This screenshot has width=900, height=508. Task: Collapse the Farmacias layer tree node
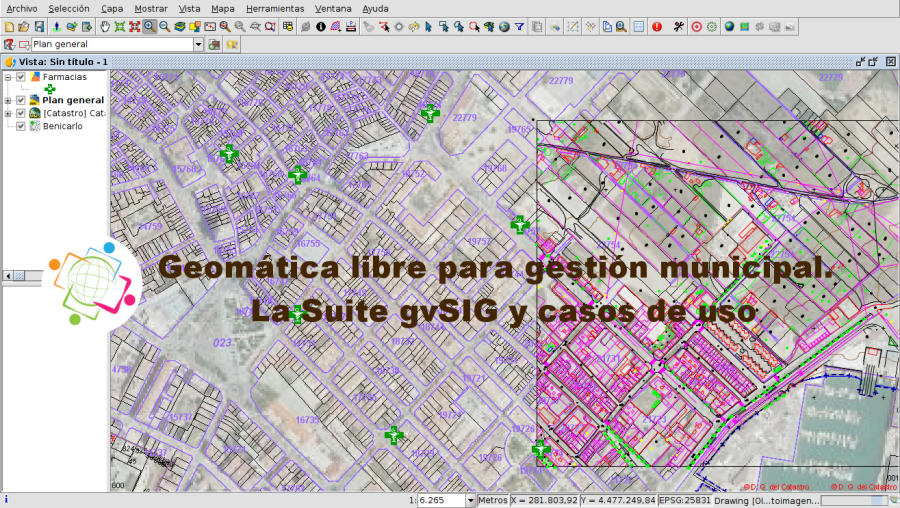click(x=8, y=77)
